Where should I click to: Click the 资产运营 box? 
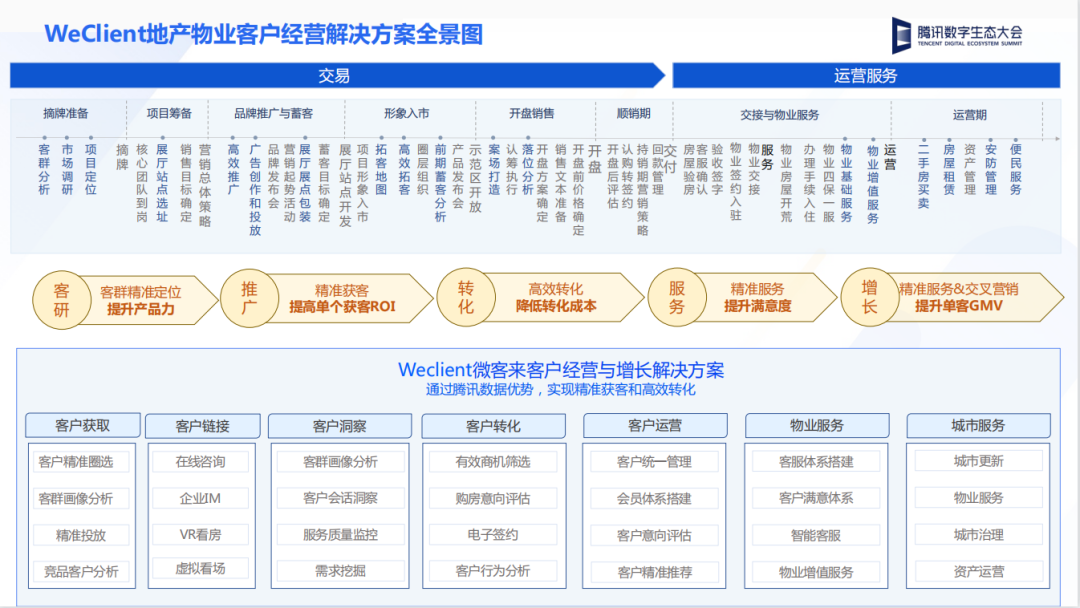[x=979, y=572]
